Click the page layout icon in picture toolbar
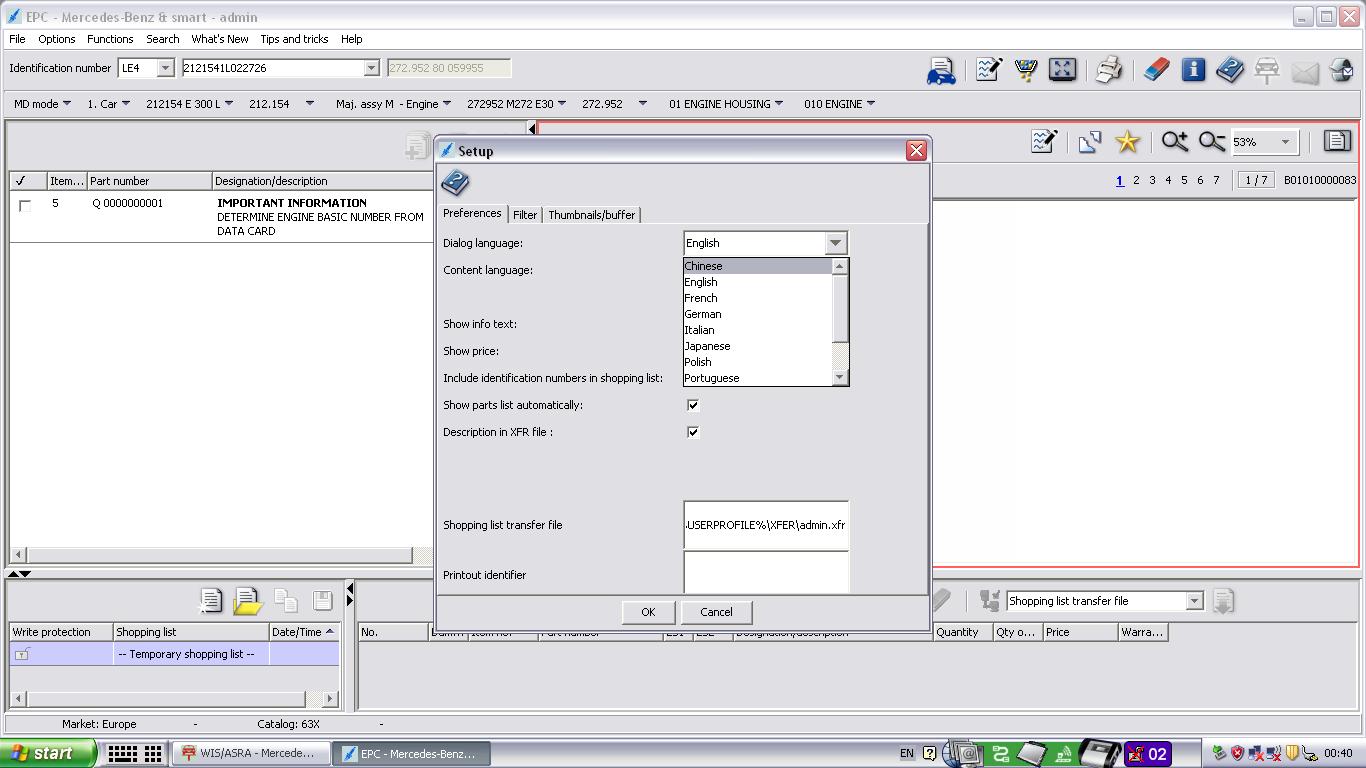This screenshot has height=768, width=1366. tap(1337, 141)
